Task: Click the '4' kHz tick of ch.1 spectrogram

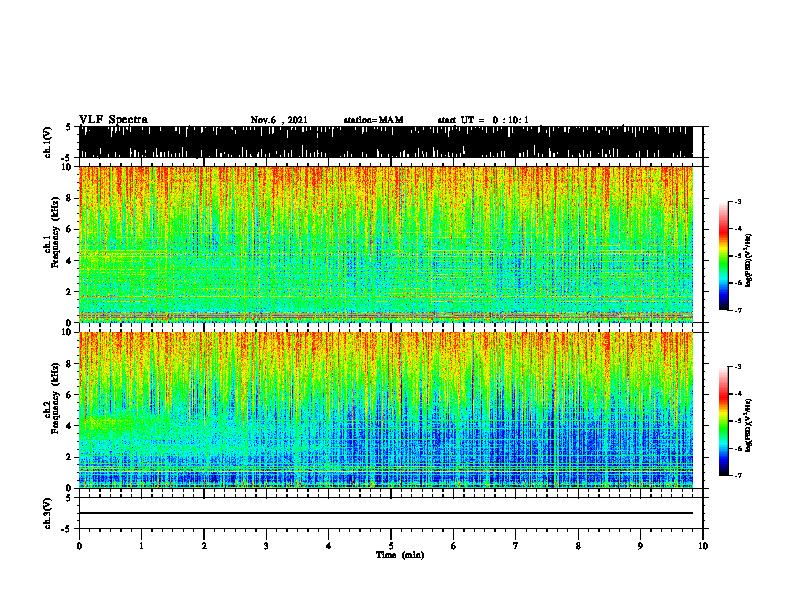Action: (x=70, y=261)
